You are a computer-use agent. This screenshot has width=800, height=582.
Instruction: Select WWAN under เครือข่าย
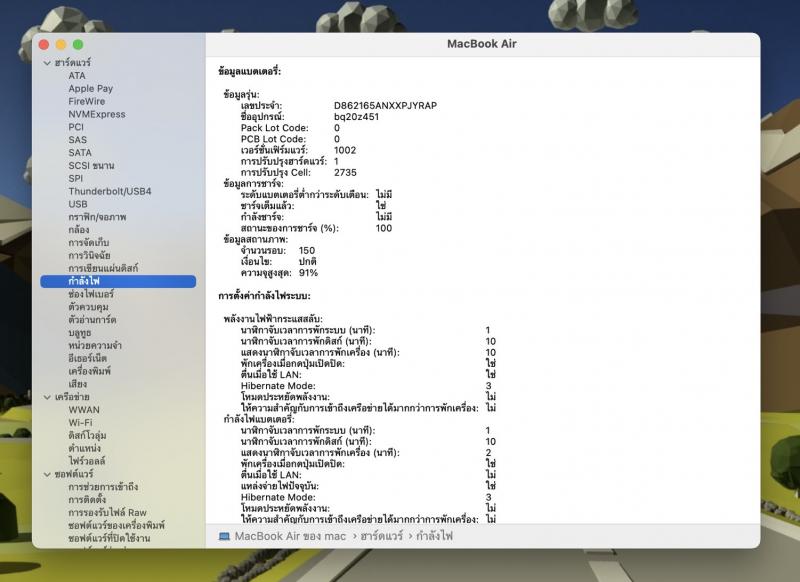click(x=84, y=410)
